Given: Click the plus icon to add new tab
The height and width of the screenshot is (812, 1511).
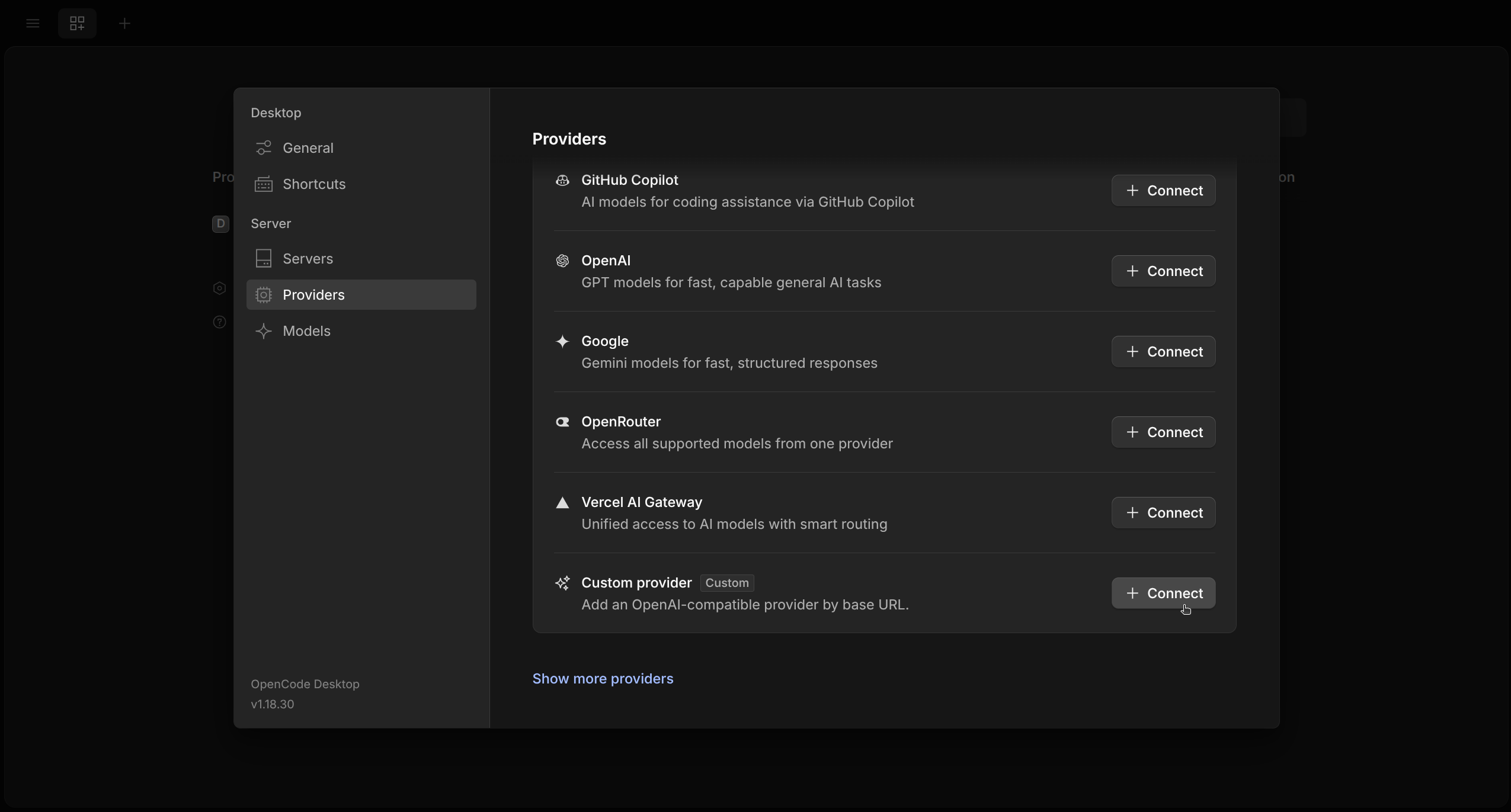Looking at the screenshot, I should [x=124, y=24].
